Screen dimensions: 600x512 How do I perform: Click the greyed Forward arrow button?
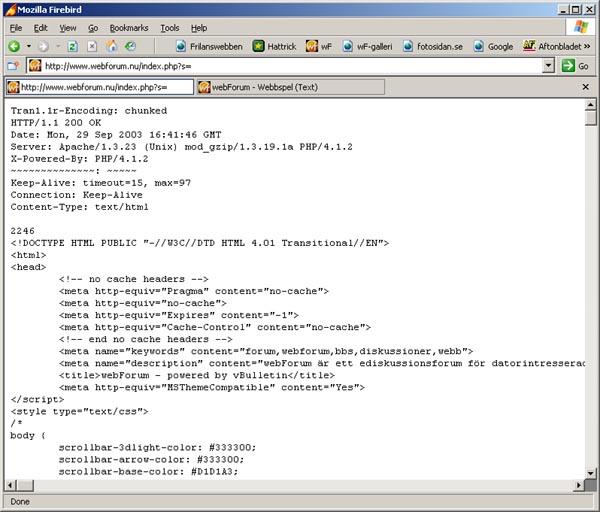tap(43, 46)
